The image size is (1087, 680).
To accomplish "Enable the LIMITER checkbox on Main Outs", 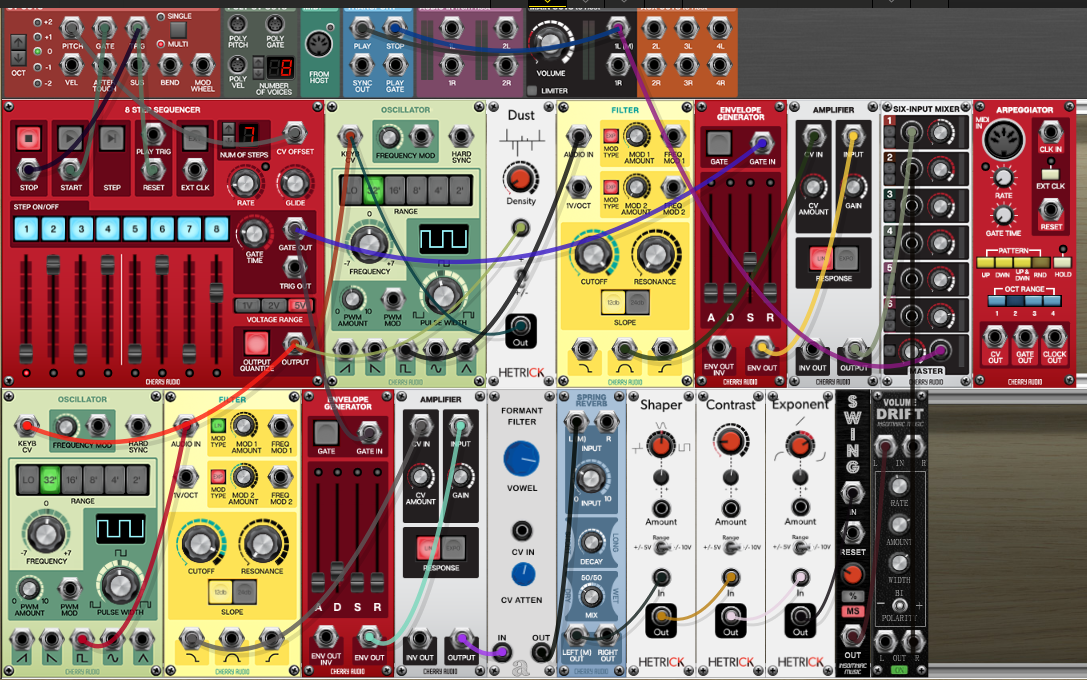I will point(532,90).
